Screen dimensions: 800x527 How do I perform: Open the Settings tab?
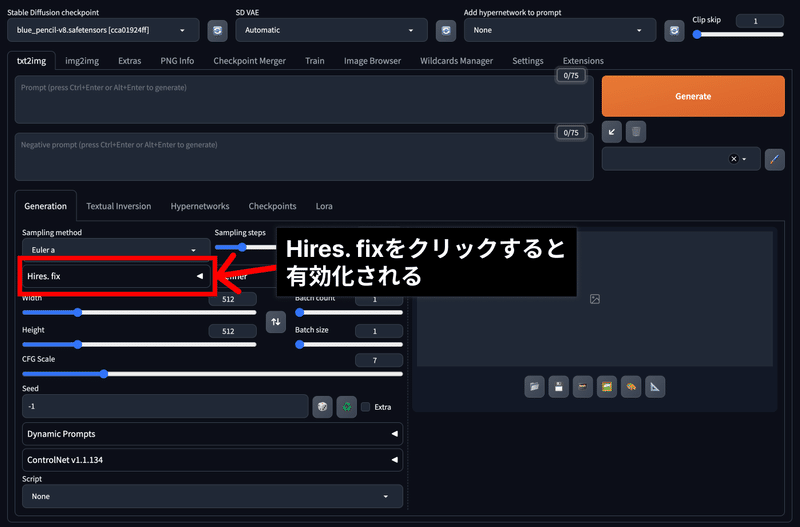528,61
